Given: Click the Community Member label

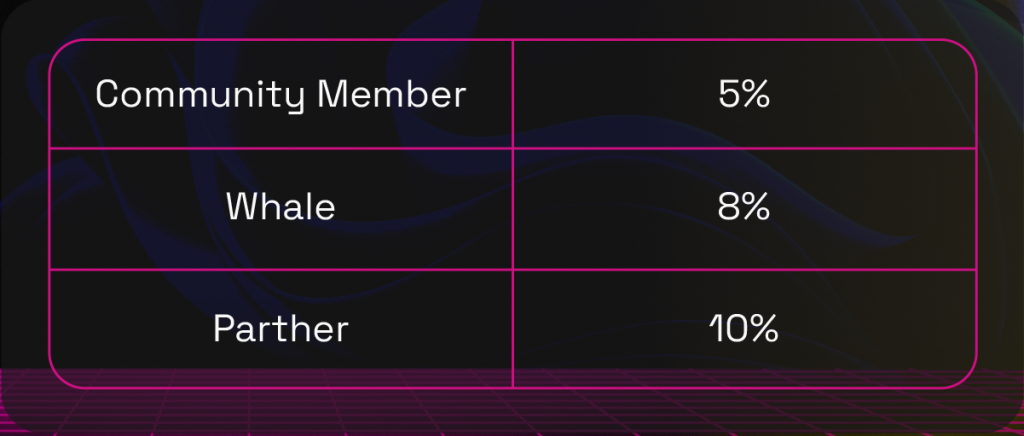Looking at the screenshot, I should coord(281,95).
